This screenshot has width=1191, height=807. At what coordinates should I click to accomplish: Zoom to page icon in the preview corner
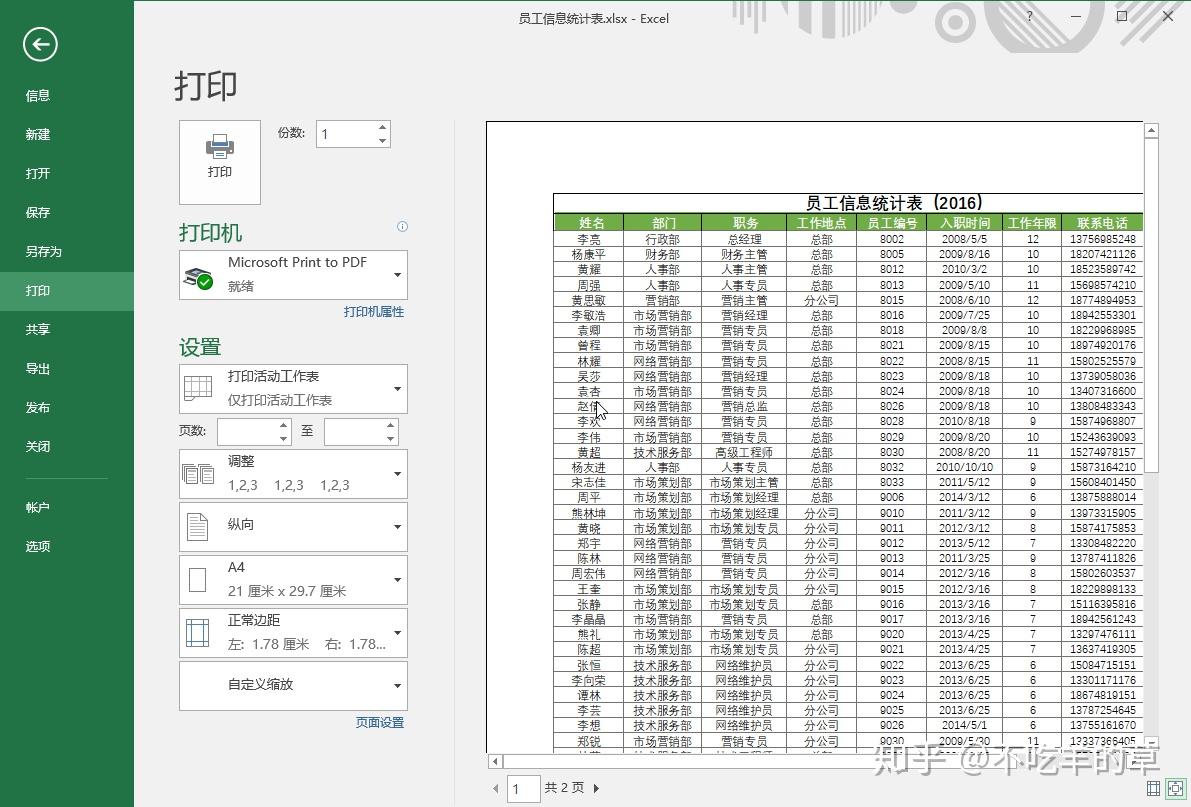[1175, 788]
